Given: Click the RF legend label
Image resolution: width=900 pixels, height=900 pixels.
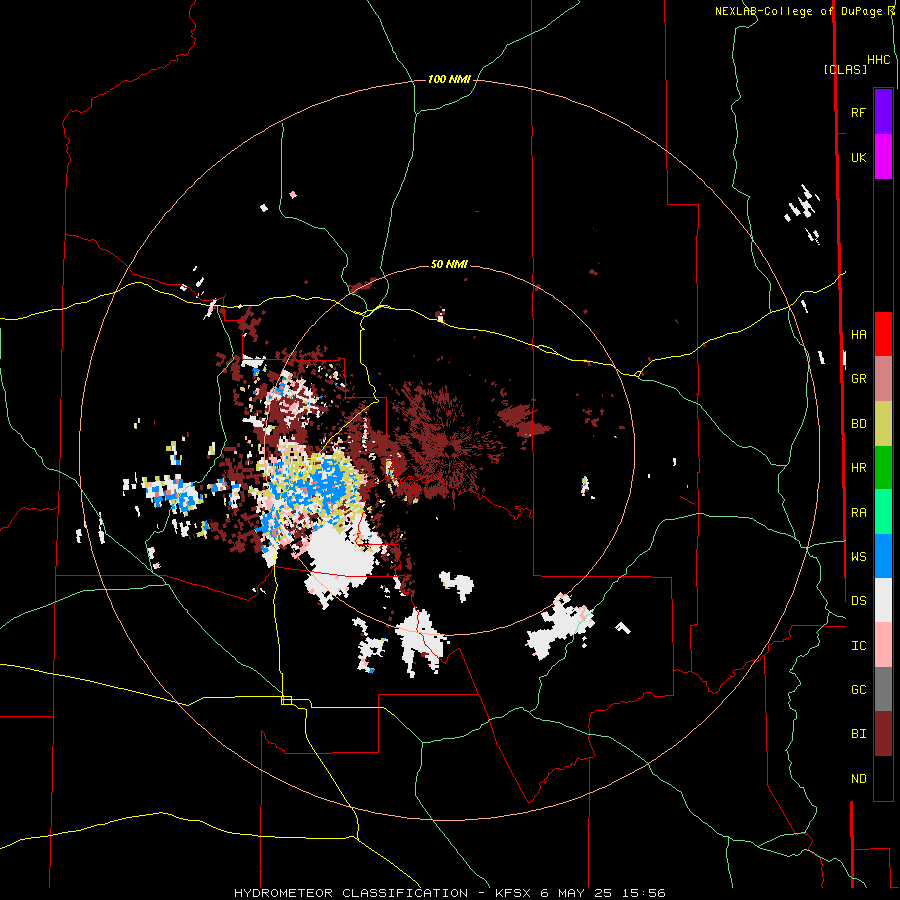Looking at the screenshot, I should (858, 112).
